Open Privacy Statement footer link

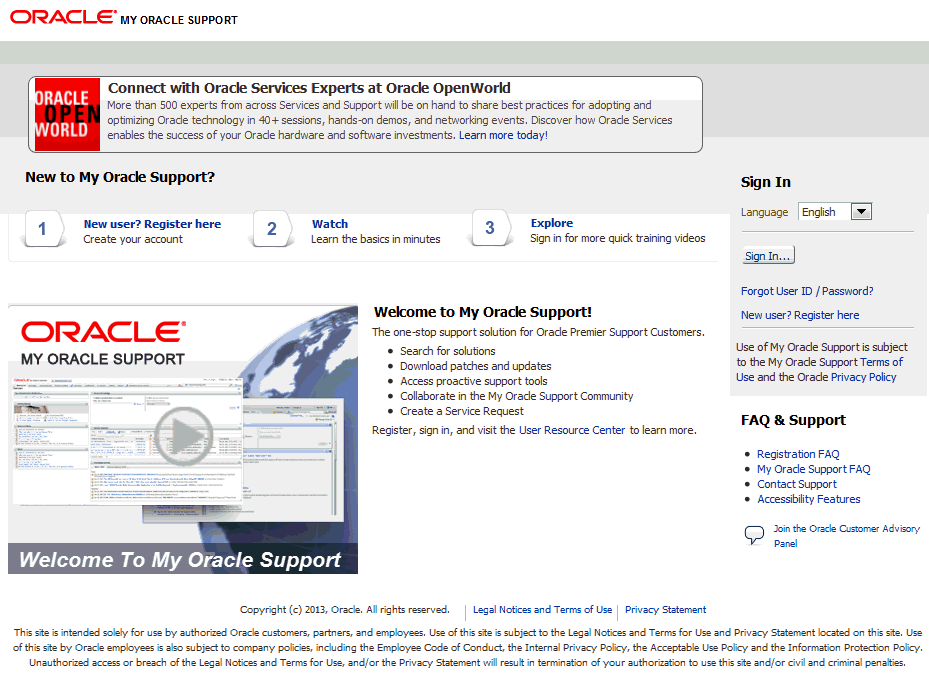click(665, 609)
